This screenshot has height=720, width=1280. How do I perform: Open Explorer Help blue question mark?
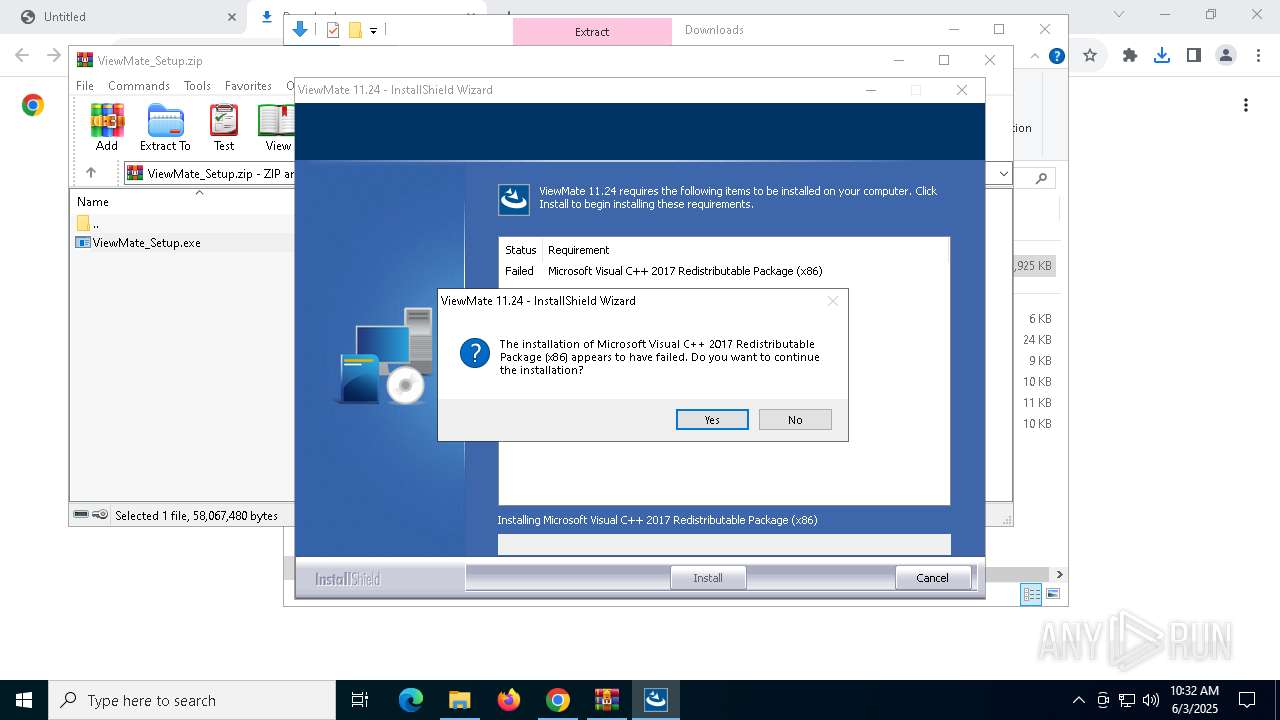click(x=1056, y=56)
